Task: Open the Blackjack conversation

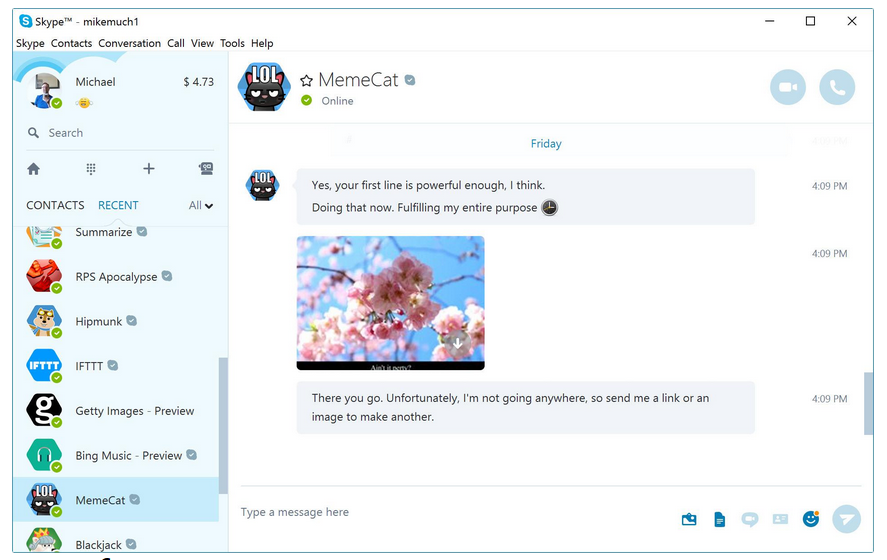Action: pos(116,537)
